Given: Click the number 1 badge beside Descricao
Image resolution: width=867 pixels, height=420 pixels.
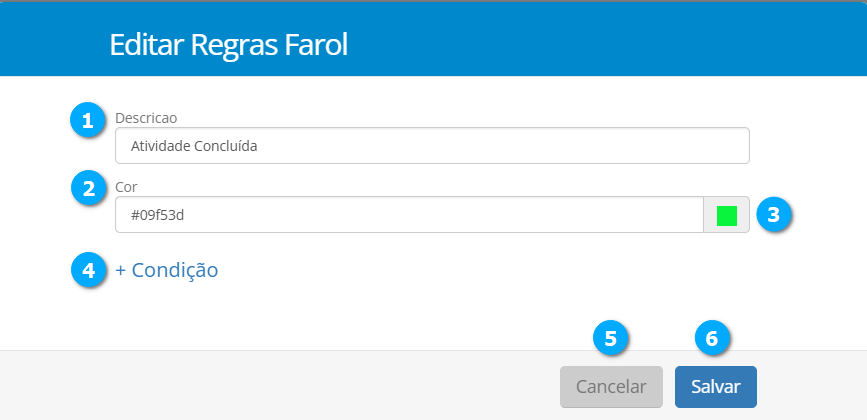Looking at the screenshot, I should tap(87, 121).
